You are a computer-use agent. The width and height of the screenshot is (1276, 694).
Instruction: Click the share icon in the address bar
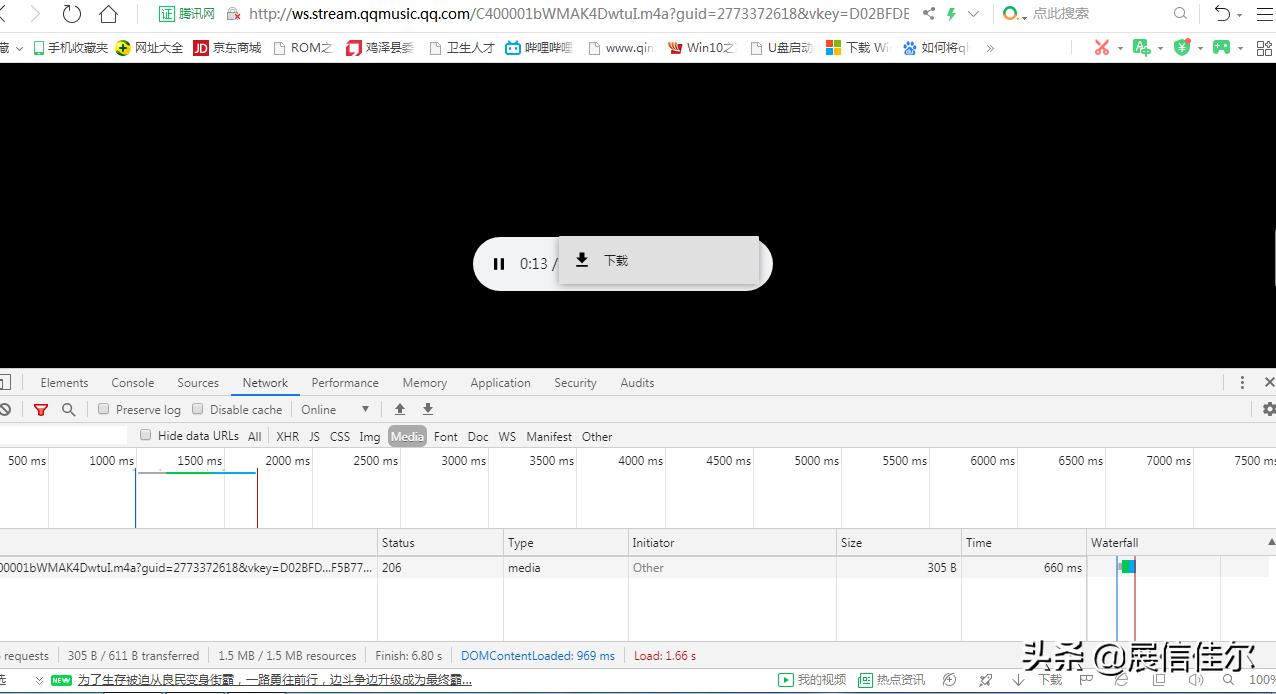point(929,14)
